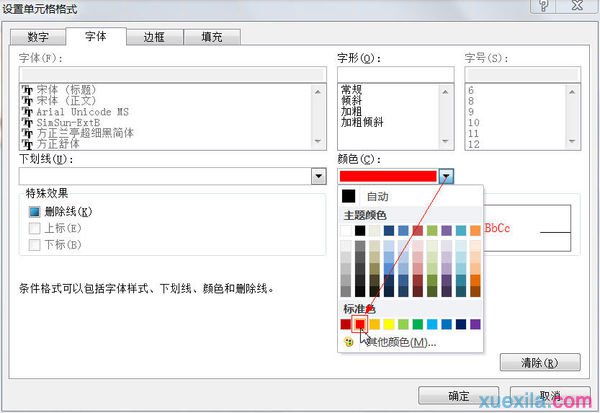Screen dimensions: 600x413
Task: Click the 字体(F) text input box
Action: [173, 74]
